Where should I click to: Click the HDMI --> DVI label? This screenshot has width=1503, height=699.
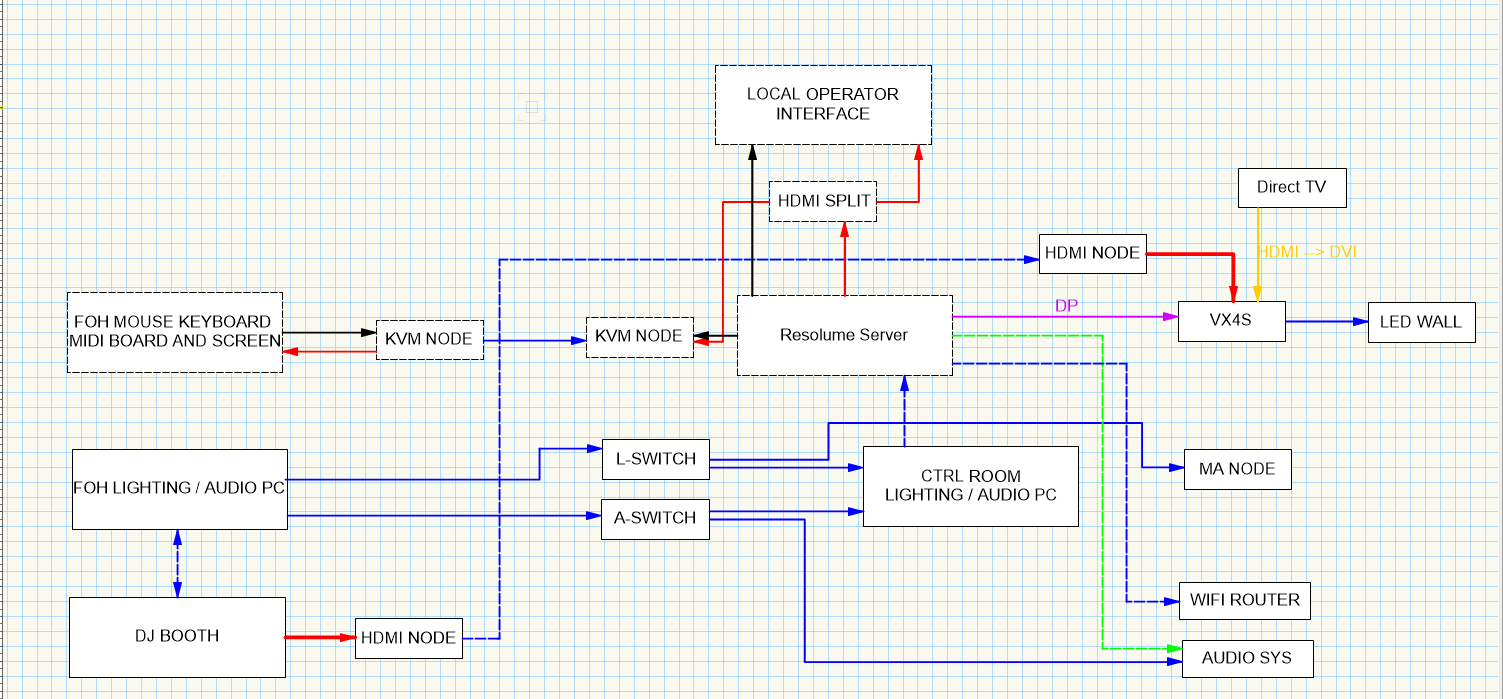coord(1307,252)
